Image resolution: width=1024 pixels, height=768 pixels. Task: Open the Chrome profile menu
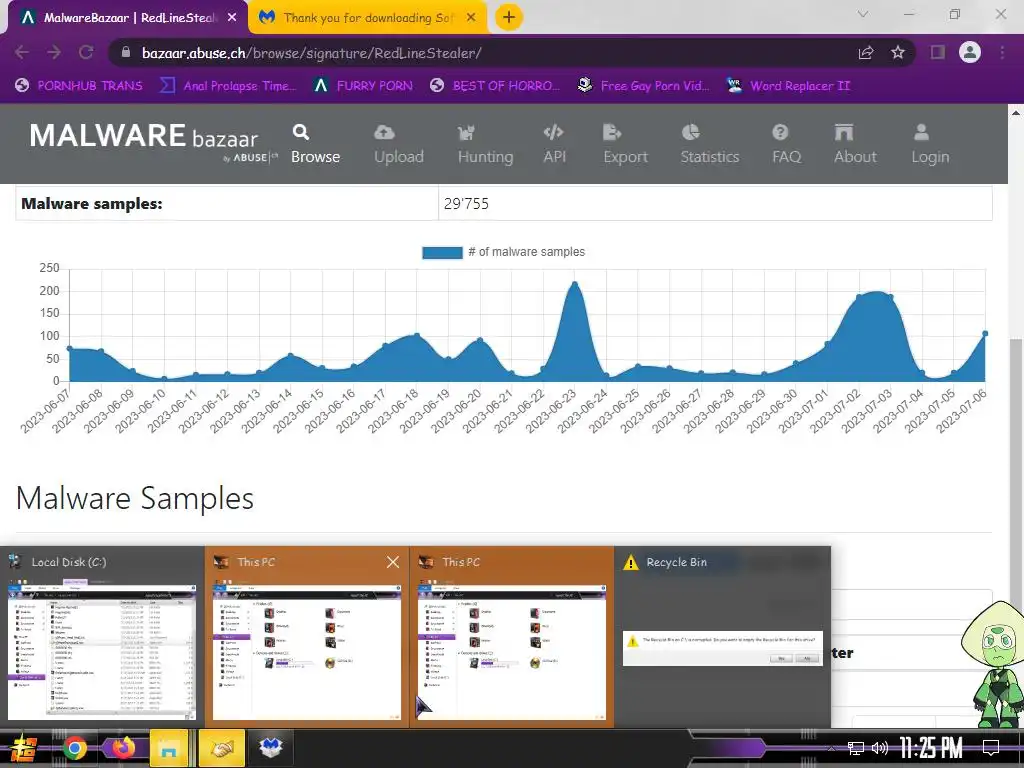(970, 52)
